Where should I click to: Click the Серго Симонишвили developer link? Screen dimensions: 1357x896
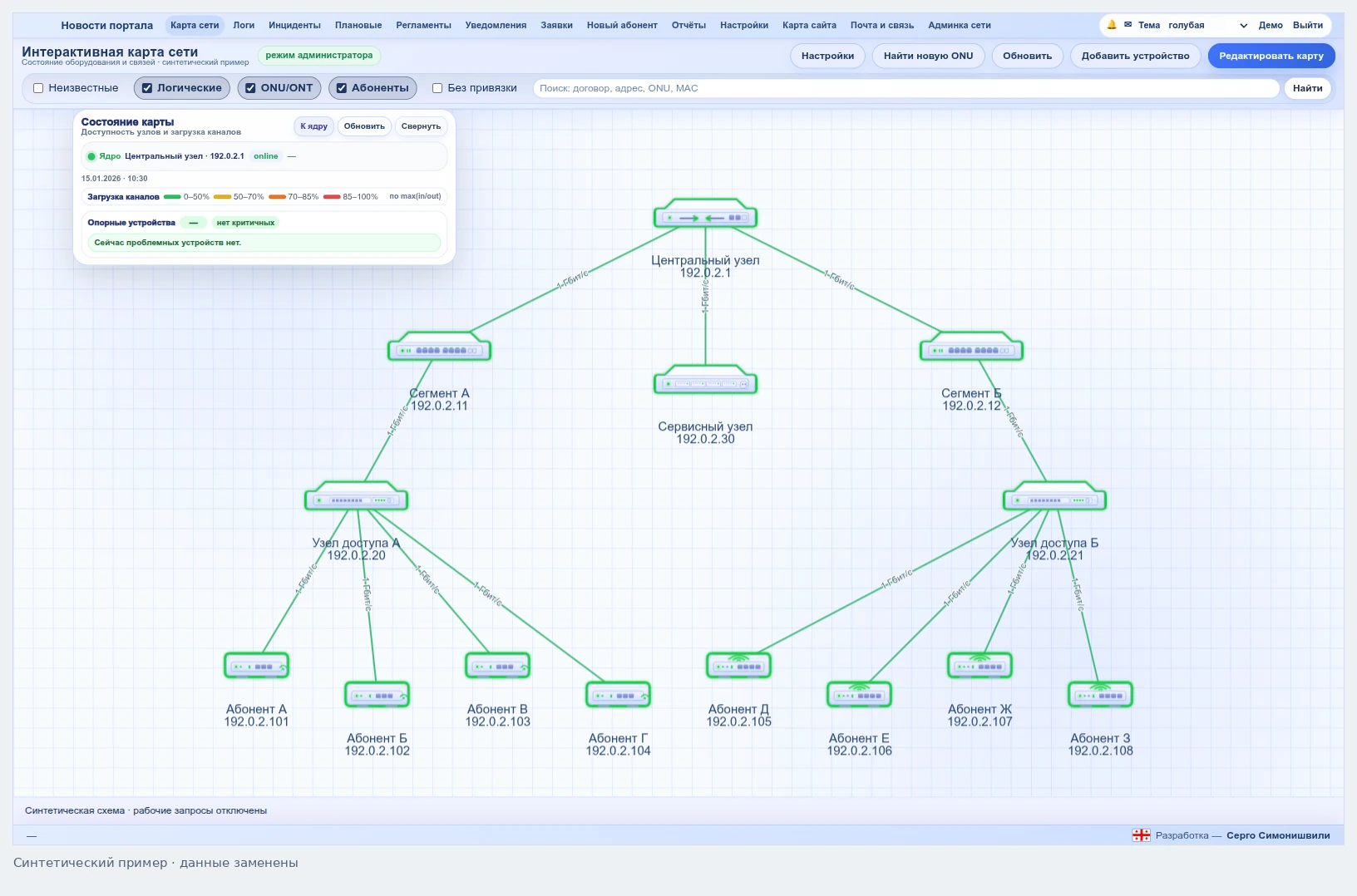click(1278, 835)
